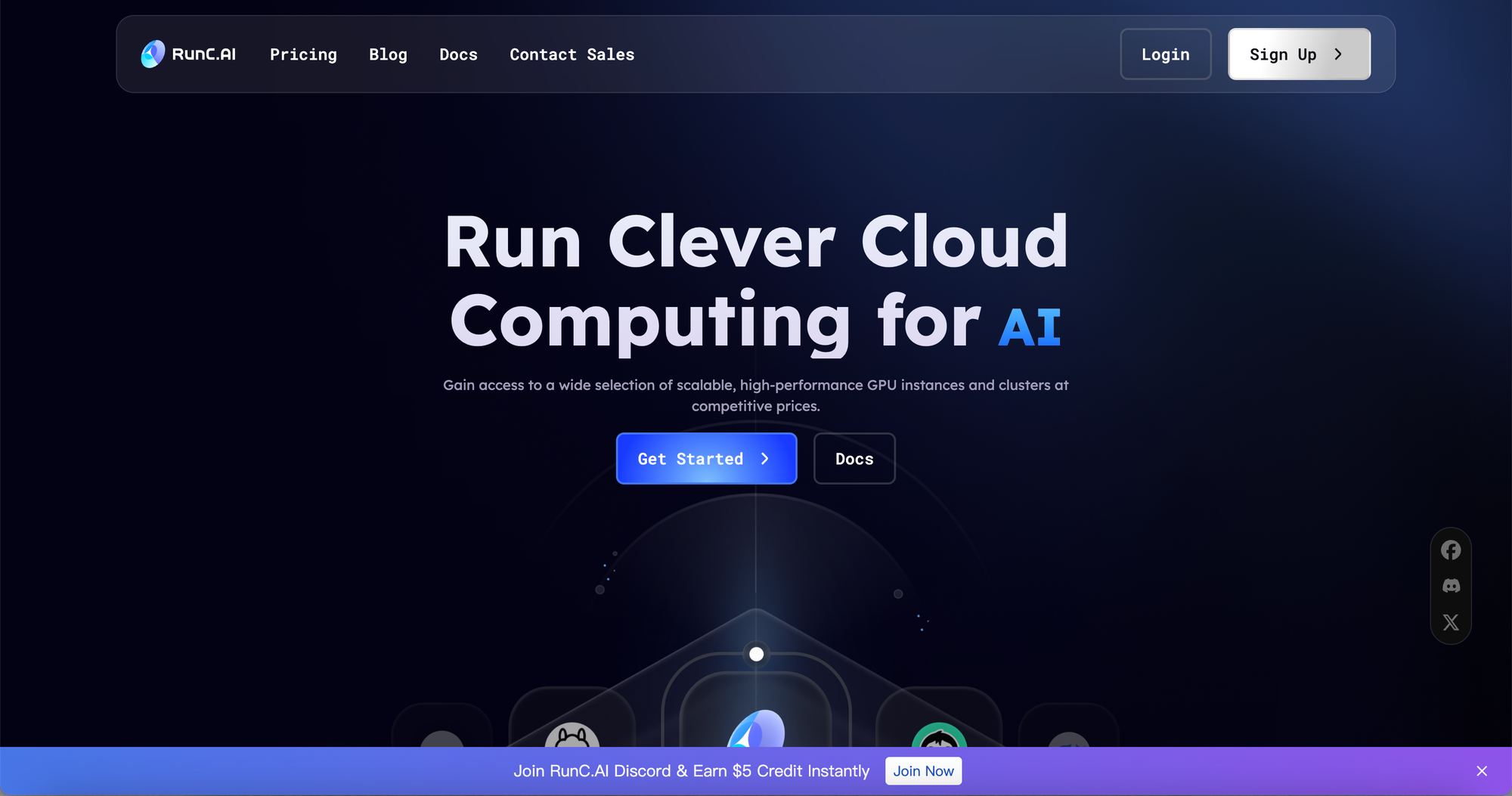The width and height of the screenshot is (1512, 796).
Task: Click the Get Started button
Action: click(x=706, y=459)
